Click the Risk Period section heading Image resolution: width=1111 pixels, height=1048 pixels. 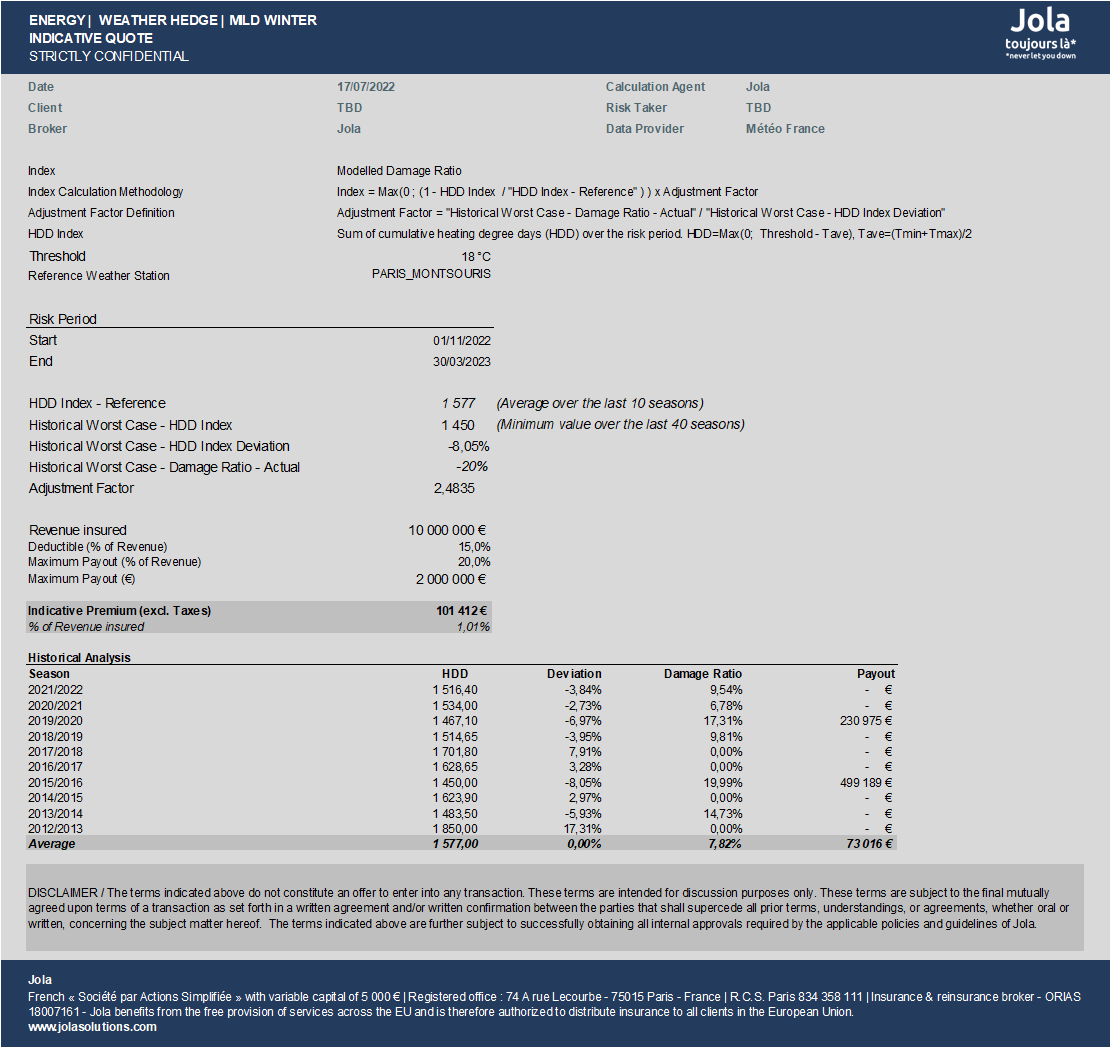[x=62, y=319]
